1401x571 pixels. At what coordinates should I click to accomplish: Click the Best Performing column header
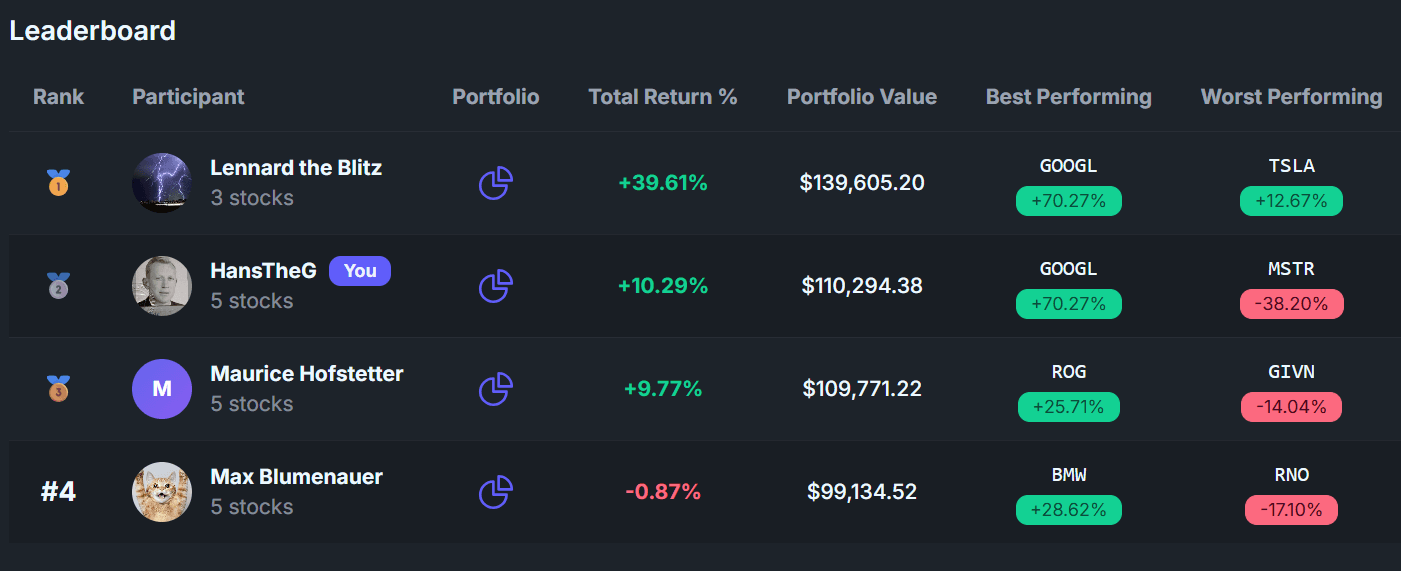pos(1068,97)
